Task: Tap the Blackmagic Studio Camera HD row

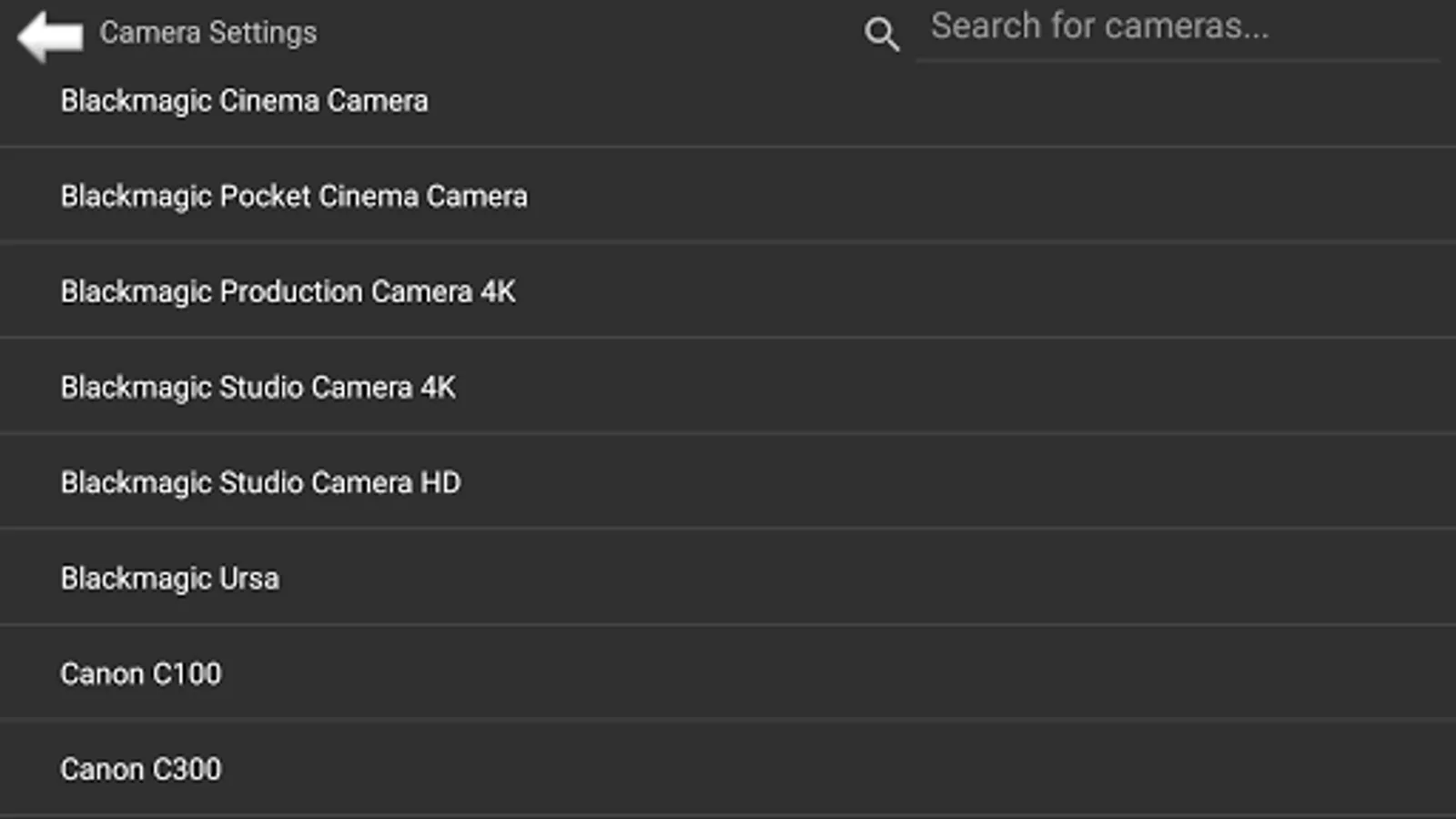Action: point(260,483)
